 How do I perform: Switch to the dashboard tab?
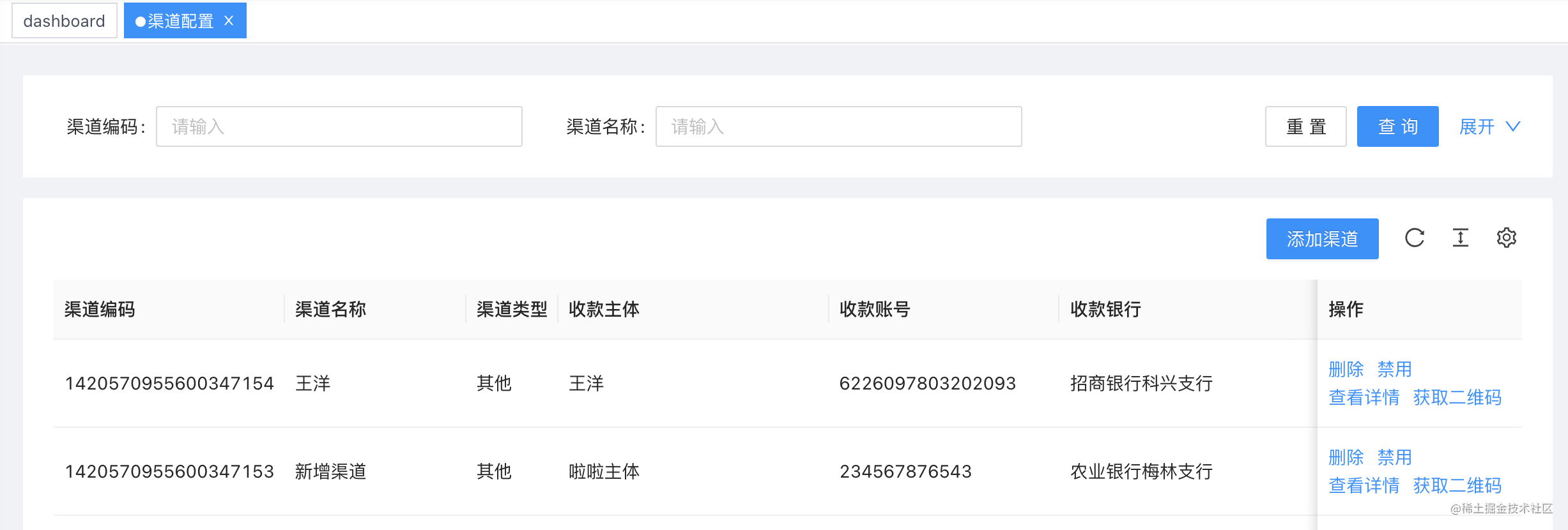65,21
